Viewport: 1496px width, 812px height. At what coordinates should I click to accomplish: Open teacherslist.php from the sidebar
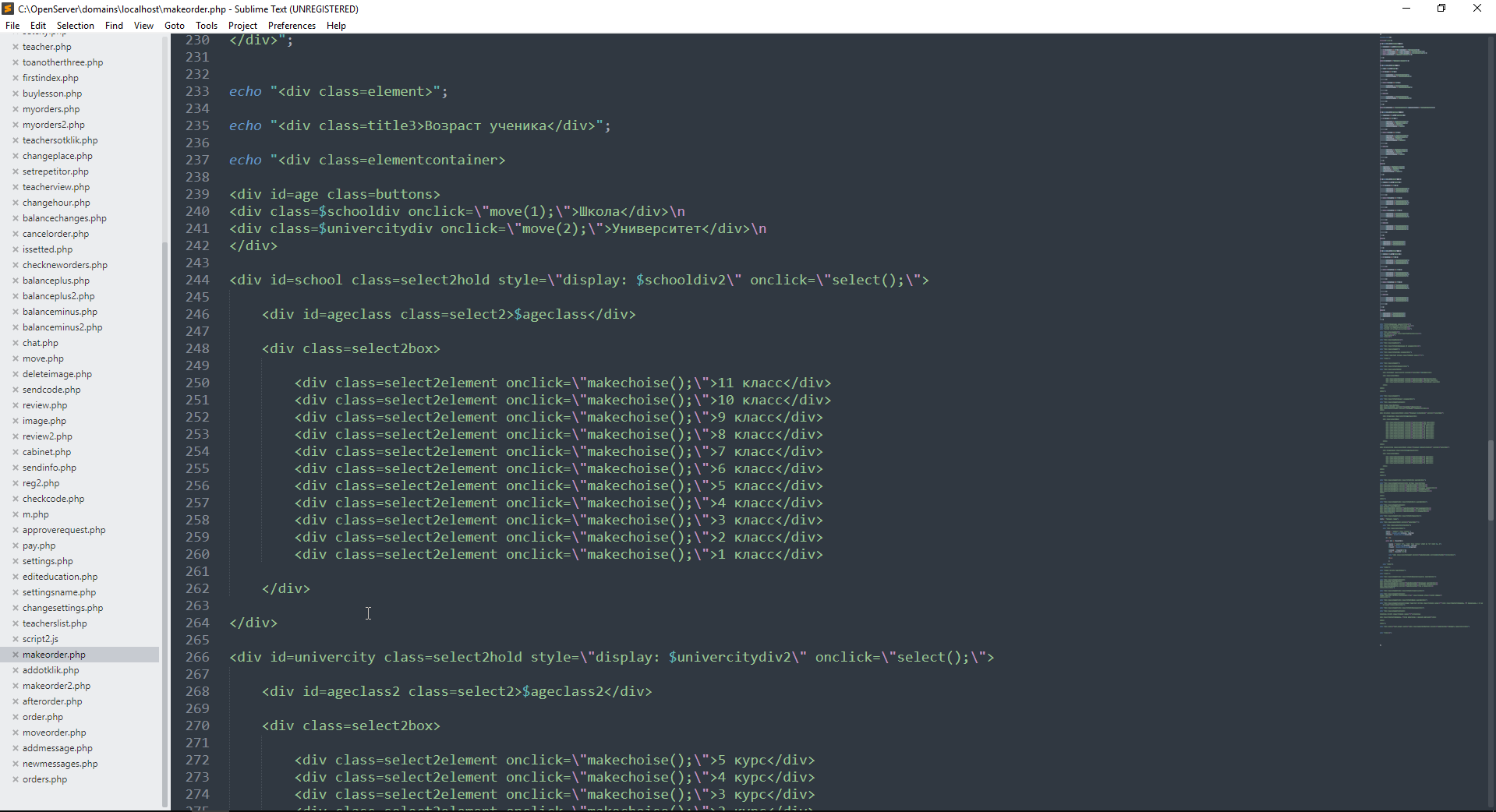(x=55, y=623)
